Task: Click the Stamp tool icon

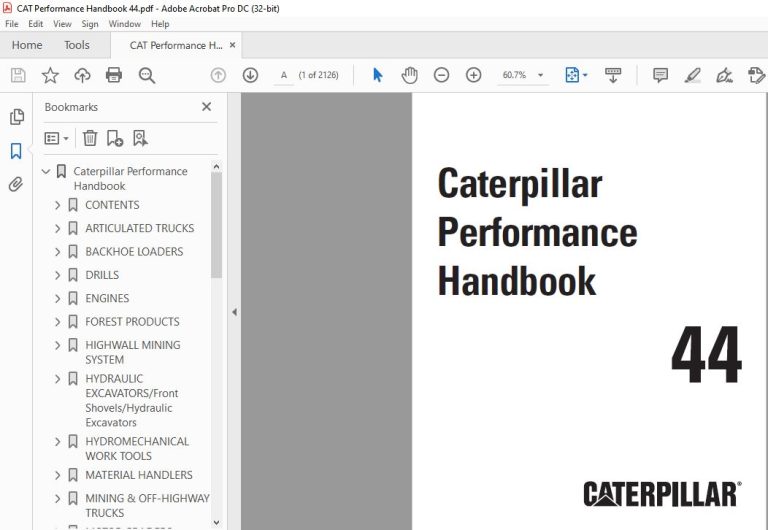Action: (756, 75)
